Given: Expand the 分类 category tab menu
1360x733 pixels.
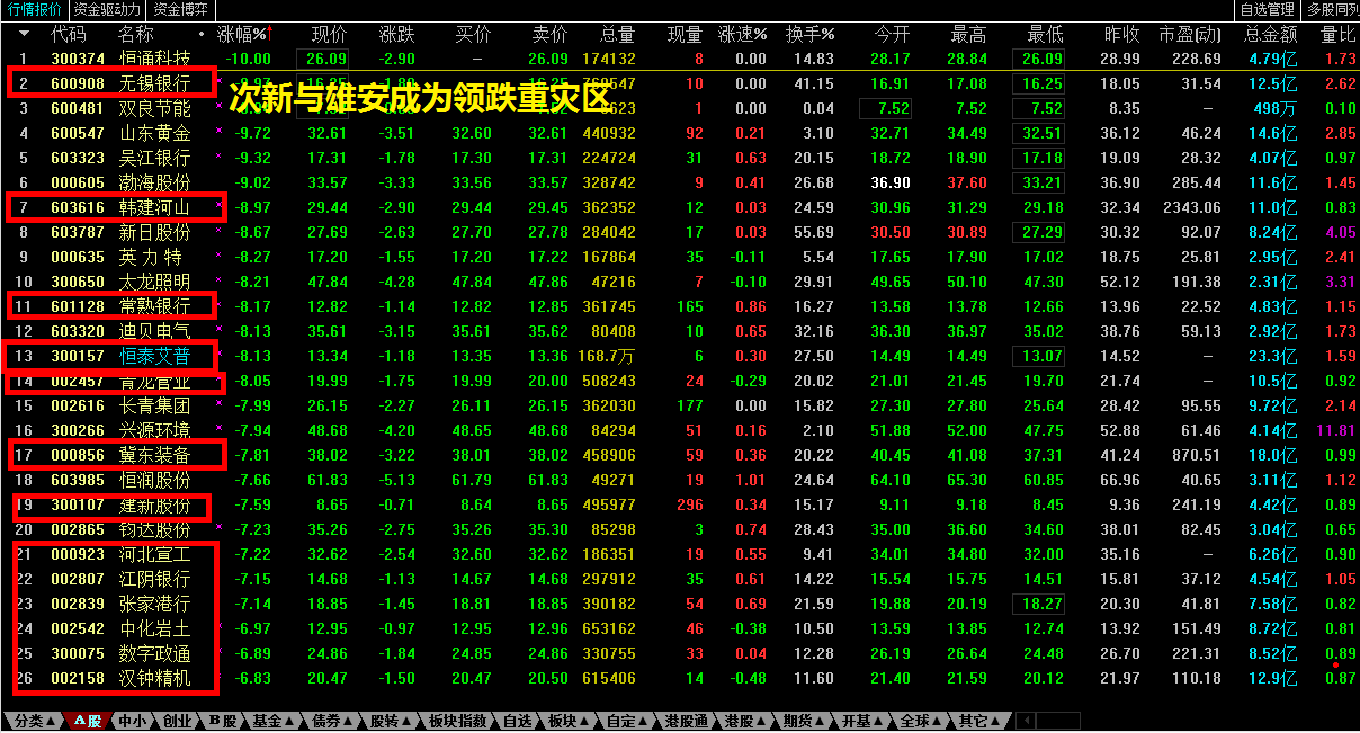Looking at the screenshot, I should pyautogui.click(x=34, y=721).
